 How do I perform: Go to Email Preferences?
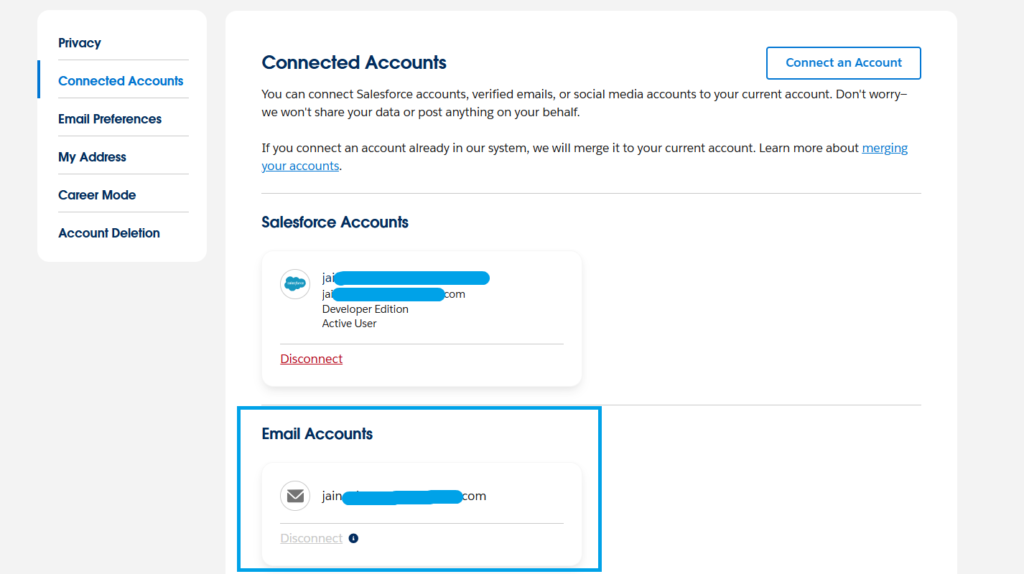[110, 119]
